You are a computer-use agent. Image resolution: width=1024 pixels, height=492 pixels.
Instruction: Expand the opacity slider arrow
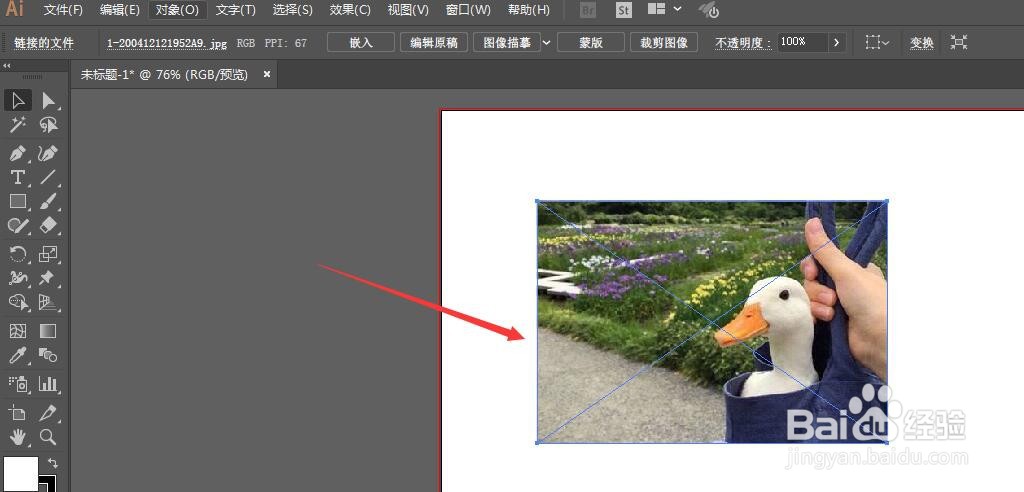coord(837,42)
